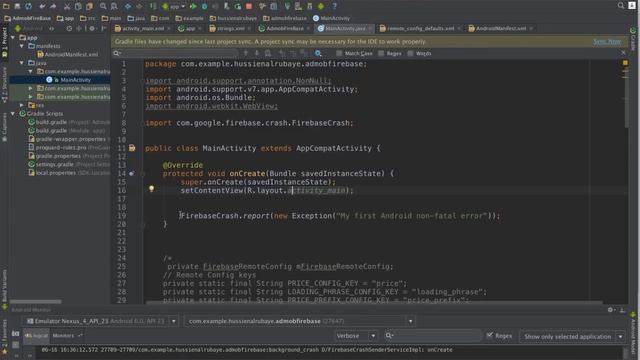Toggle the Match Case checkbox

[x=339, y=53]
